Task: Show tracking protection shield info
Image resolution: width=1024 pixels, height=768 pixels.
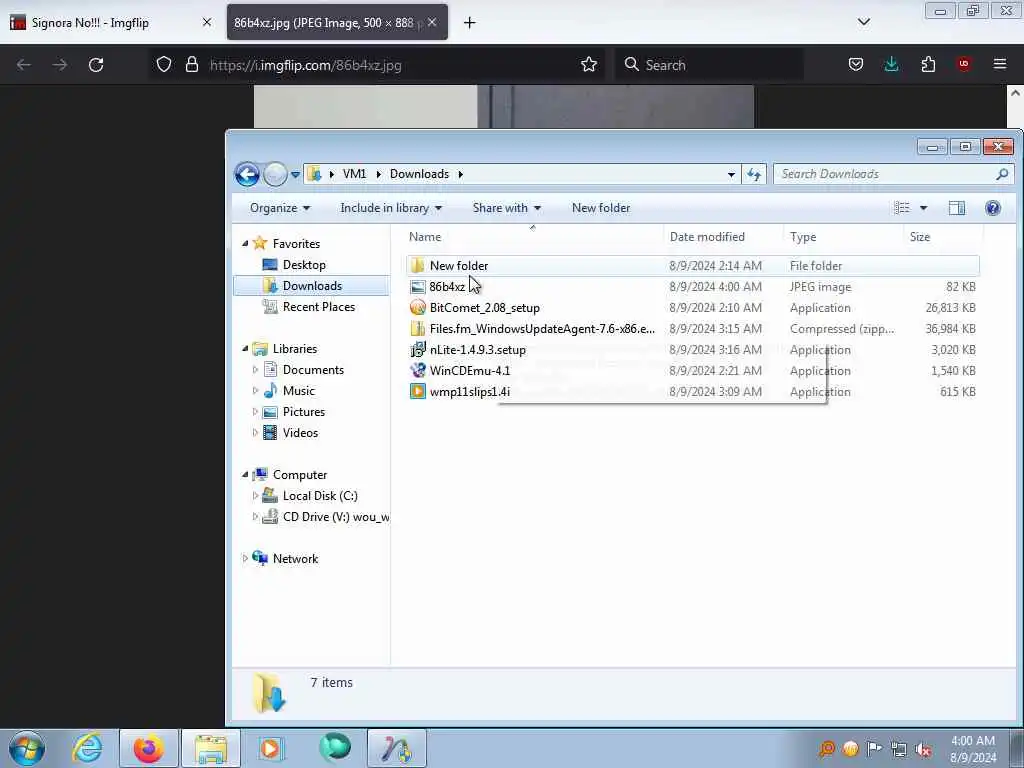Action: coord(164,65)
